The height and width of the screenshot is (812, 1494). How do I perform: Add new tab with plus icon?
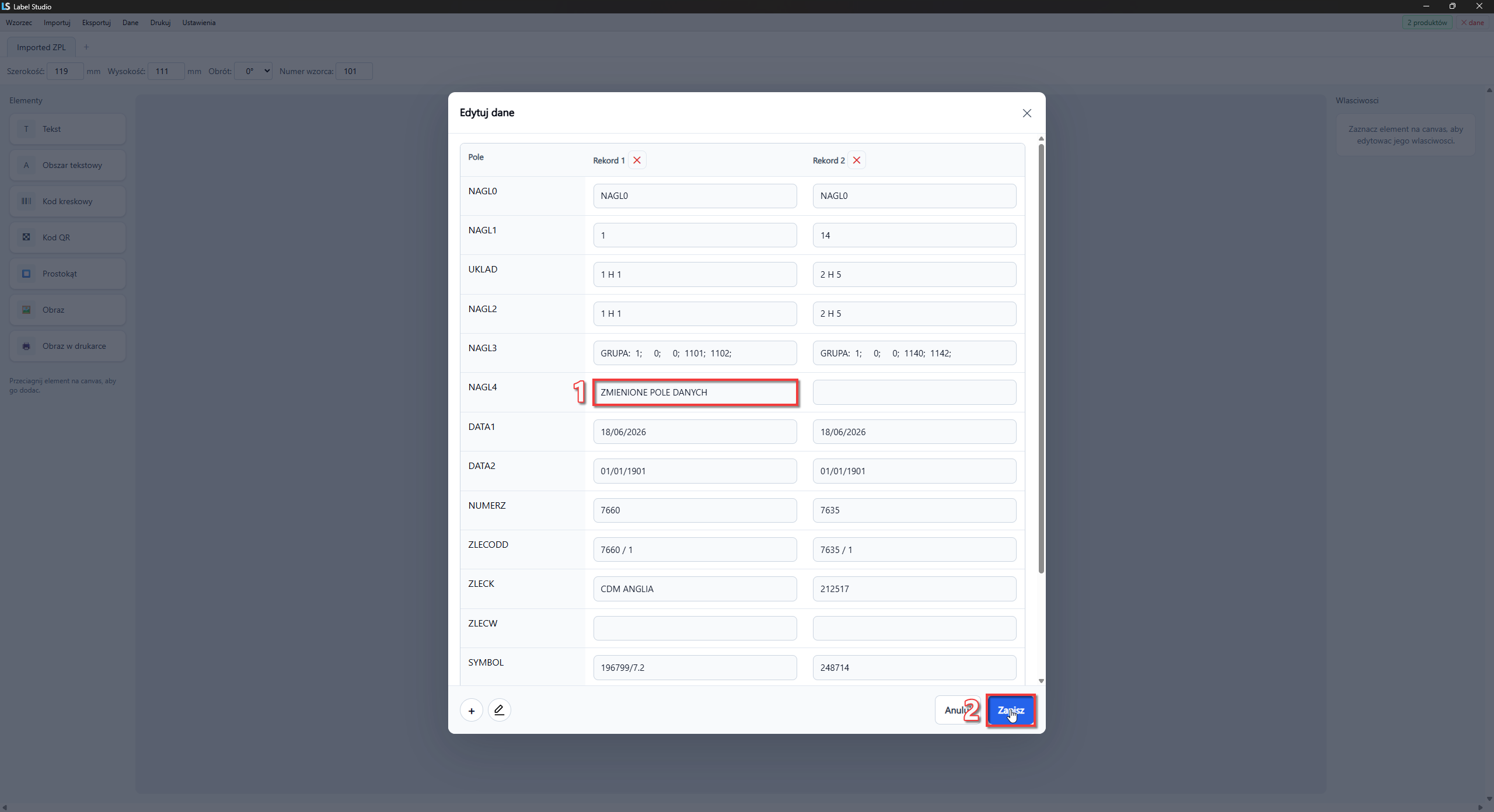(x=86, y=47)
